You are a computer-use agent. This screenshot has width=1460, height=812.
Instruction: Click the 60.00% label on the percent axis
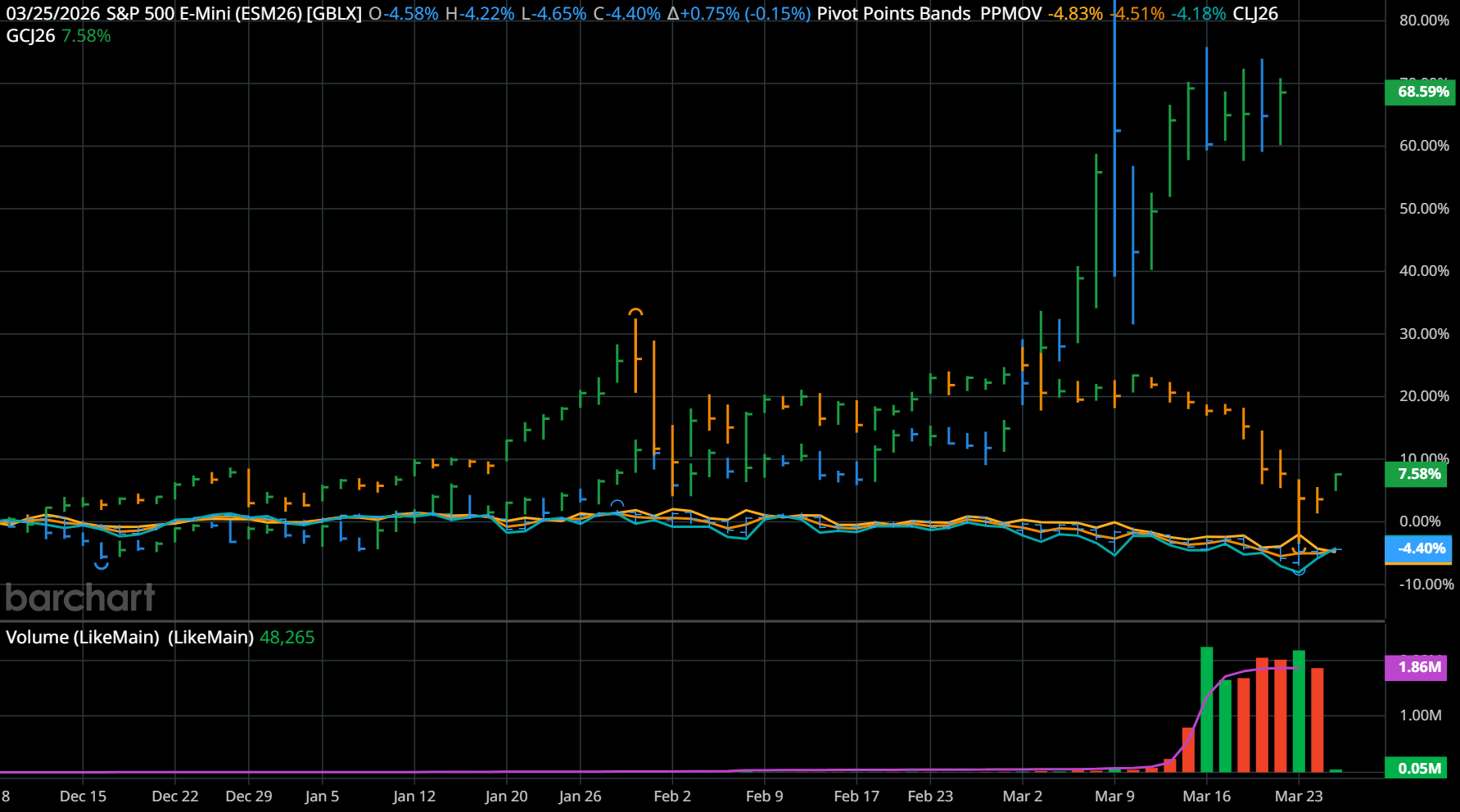[1424, 146]
